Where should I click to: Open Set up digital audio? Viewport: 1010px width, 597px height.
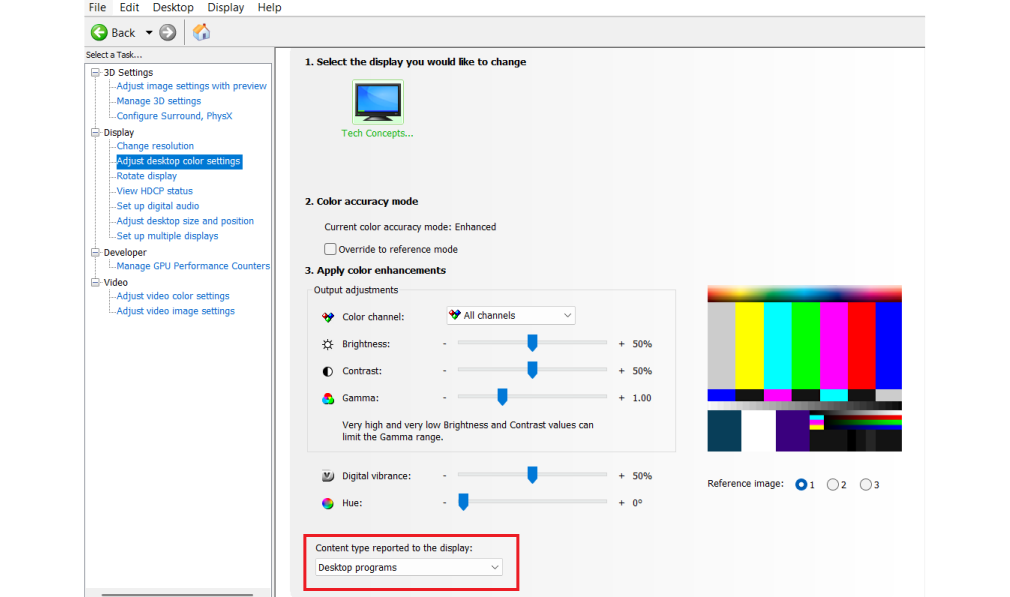click(158, 205)
